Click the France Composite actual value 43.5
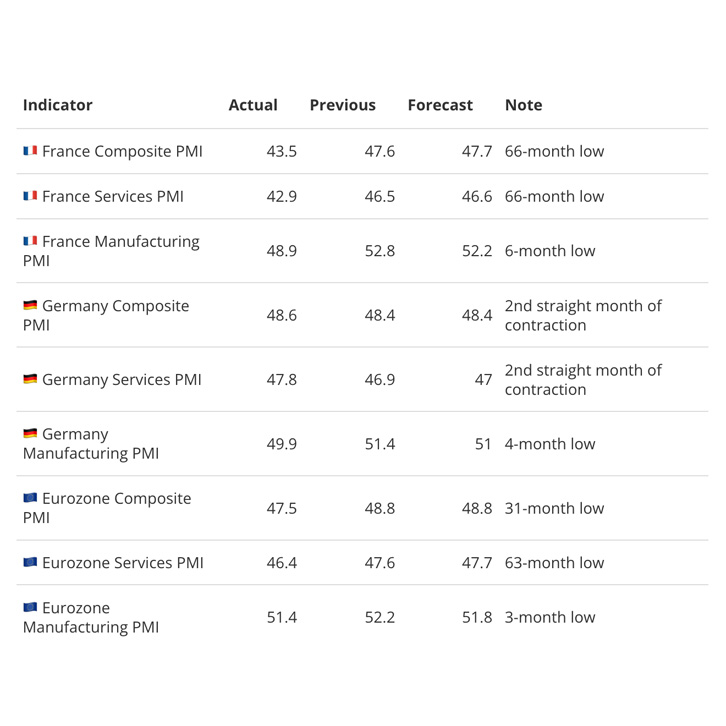Image resolution: width=726 pixels, height=726 pixels. click(282, 151)
